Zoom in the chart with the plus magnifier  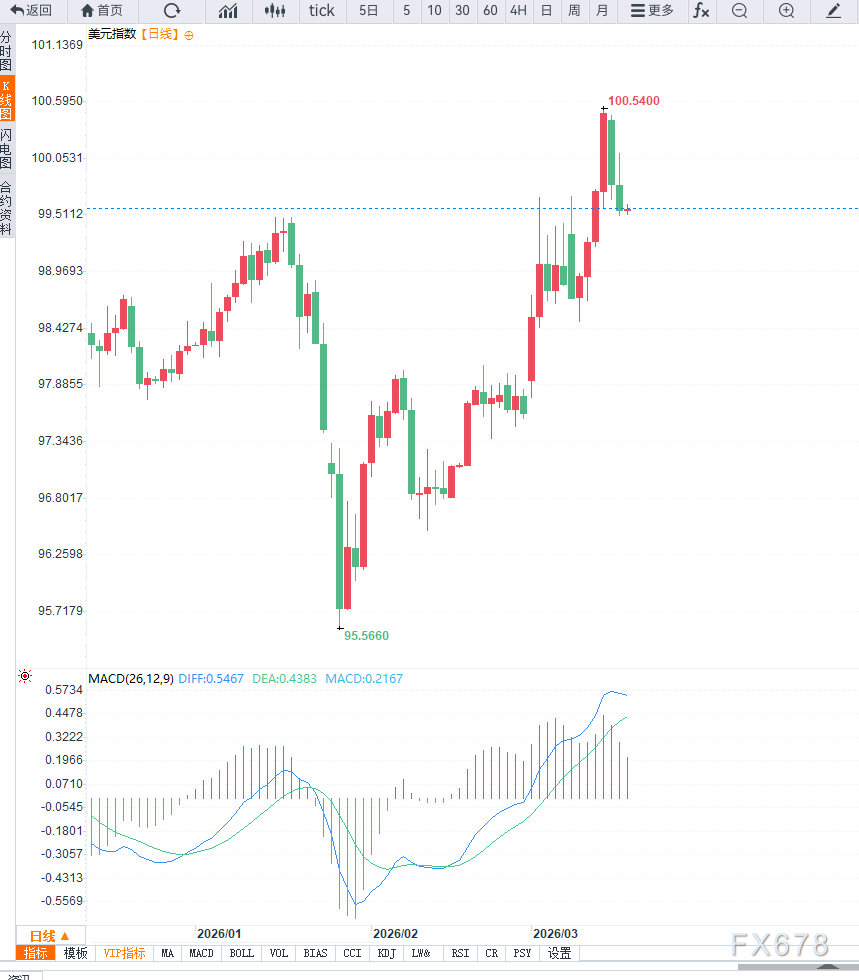point(786,11)
